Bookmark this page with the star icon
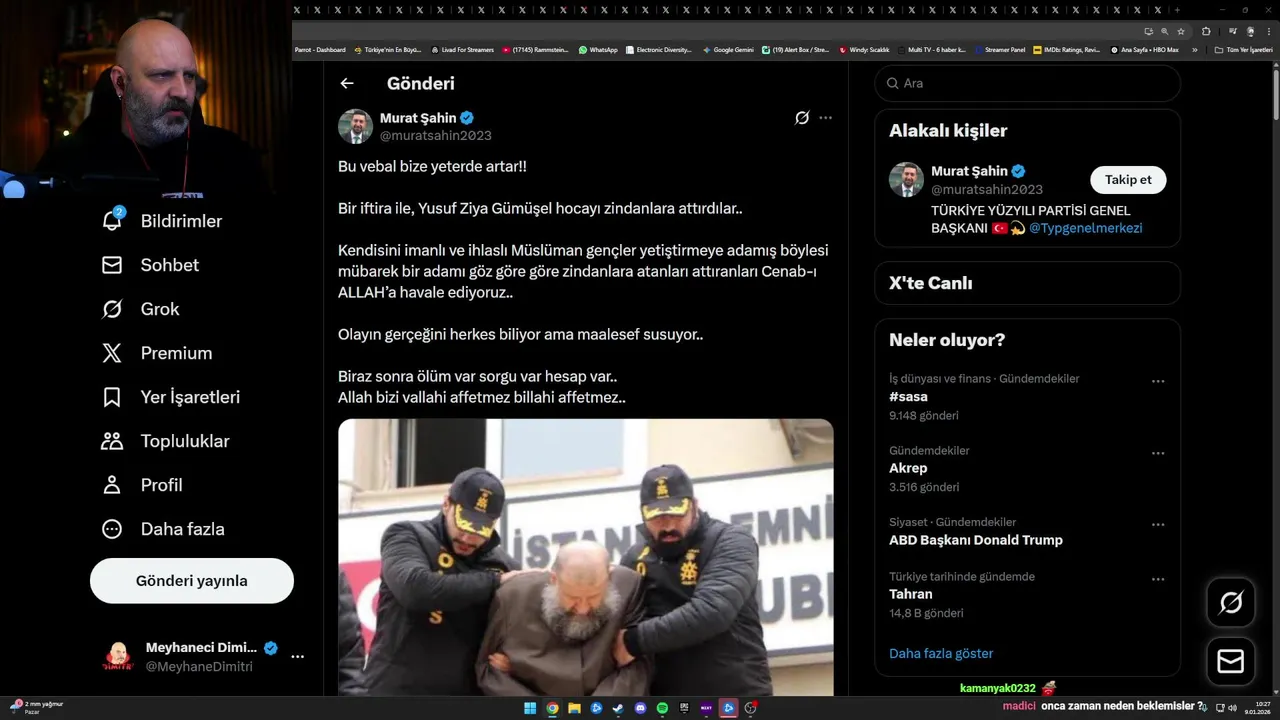 (1181, 31)
